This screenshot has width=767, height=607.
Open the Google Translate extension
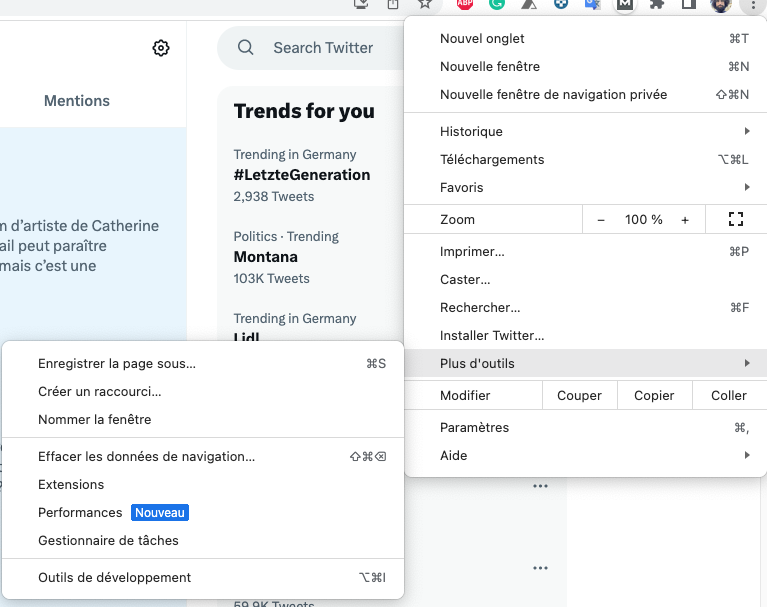point(592,4)
